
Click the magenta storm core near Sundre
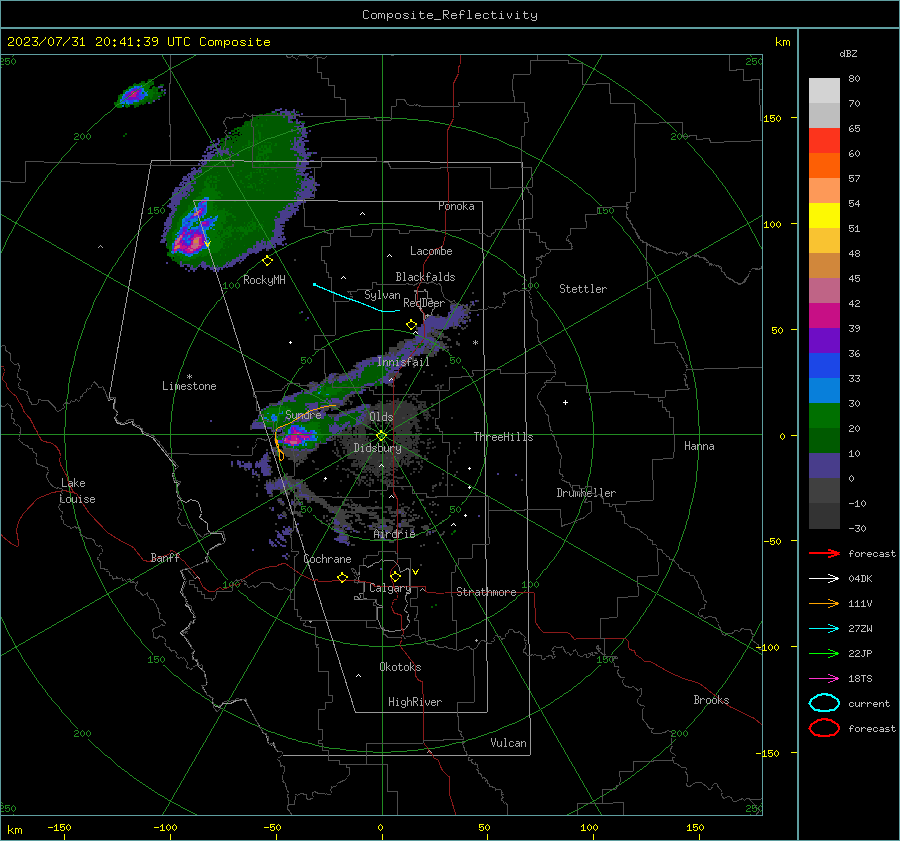click(x=295, y=438)
